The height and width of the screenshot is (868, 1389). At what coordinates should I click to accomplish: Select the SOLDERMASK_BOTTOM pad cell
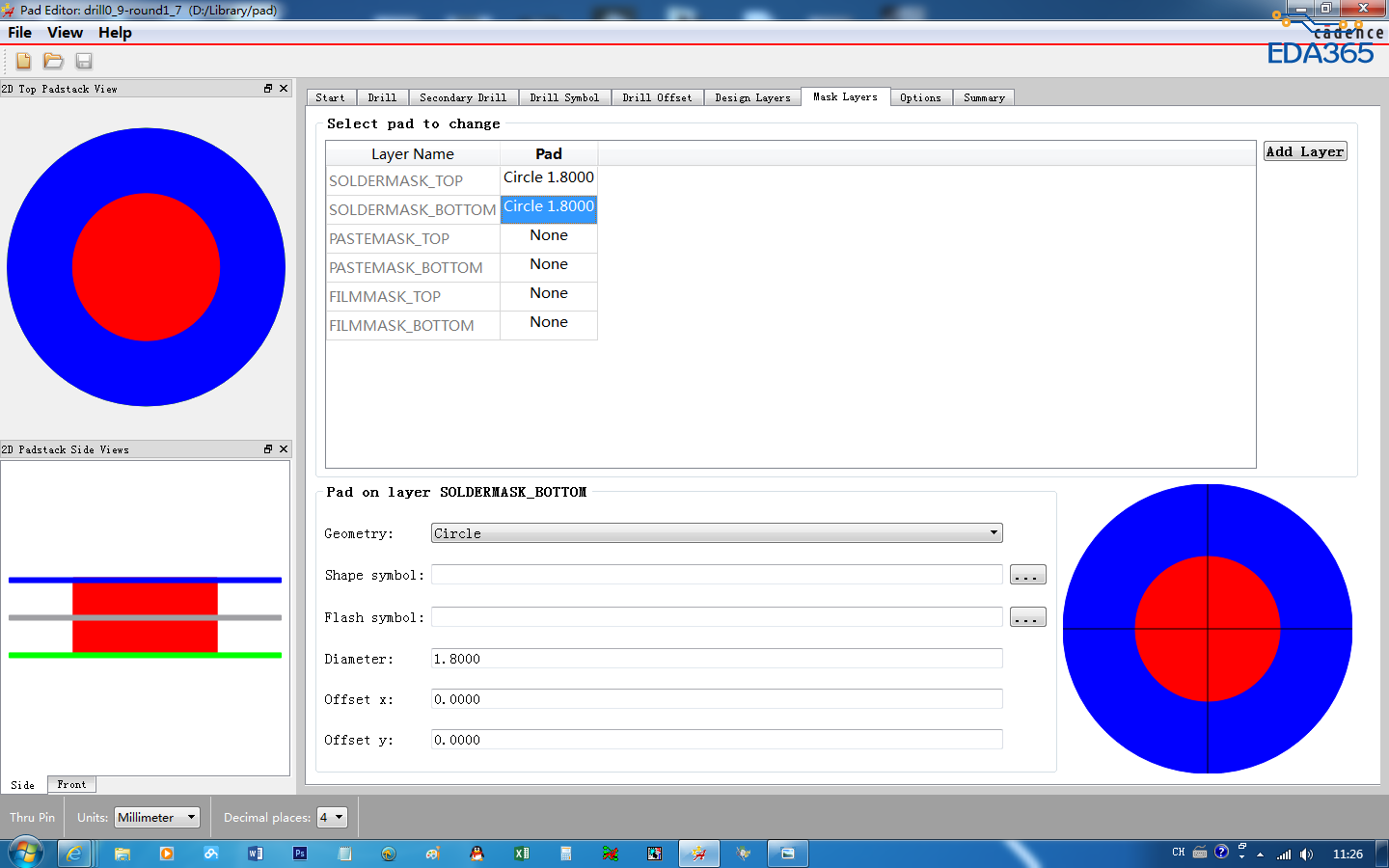click(x=549, y=209)
